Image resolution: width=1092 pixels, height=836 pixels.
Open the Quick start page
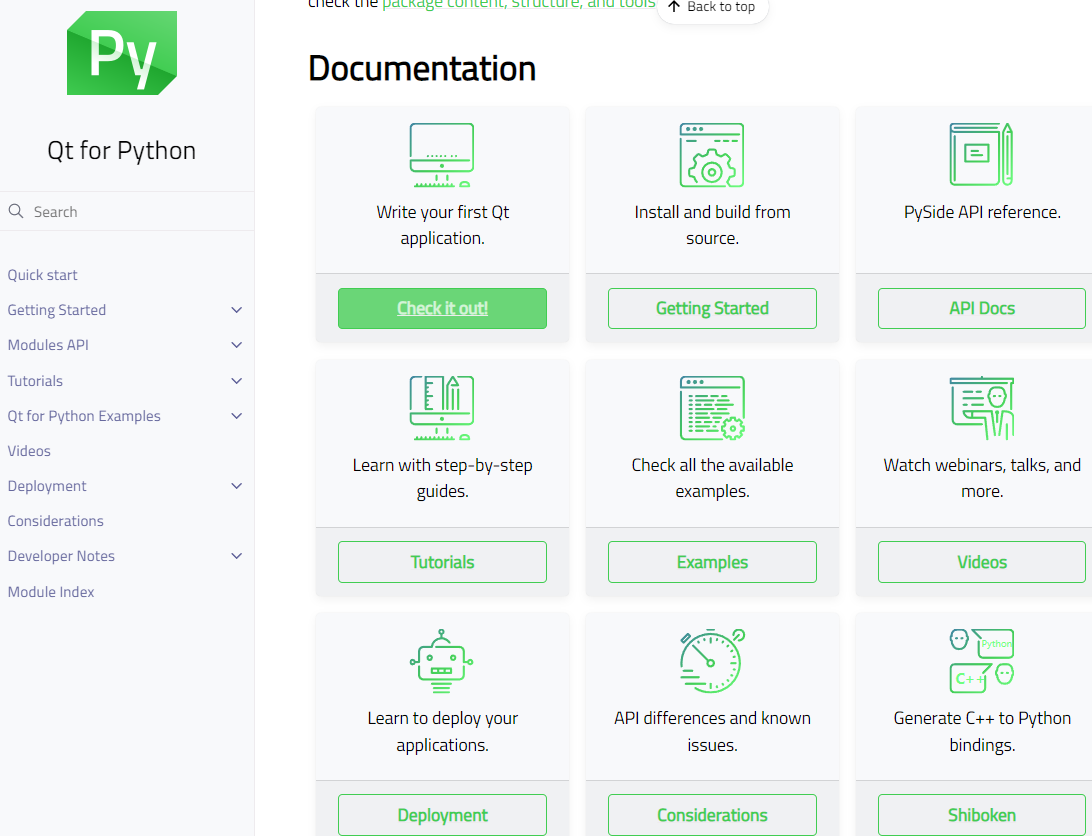click(42, 274)
